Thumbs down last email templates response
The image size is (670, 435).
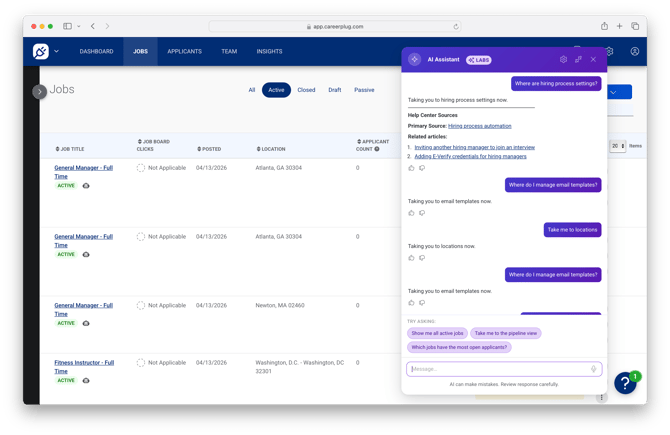[422, 303]
